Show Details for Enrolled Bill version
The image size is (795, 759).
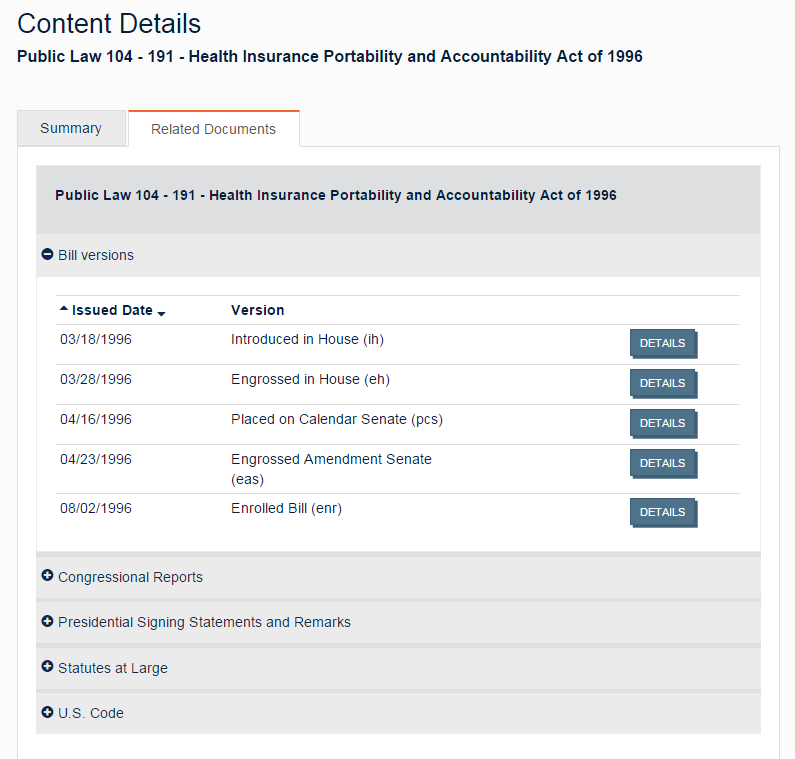tap(662, 512)
